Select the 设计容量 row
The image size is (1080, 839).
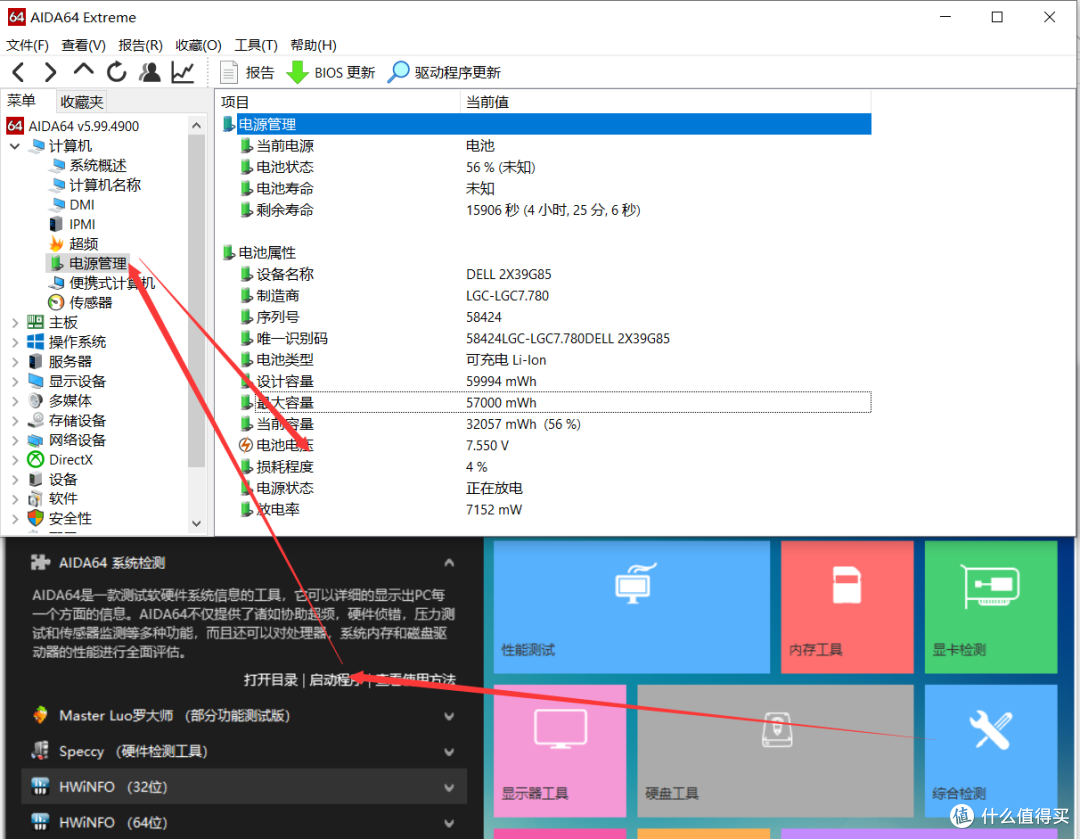[546, 382]
